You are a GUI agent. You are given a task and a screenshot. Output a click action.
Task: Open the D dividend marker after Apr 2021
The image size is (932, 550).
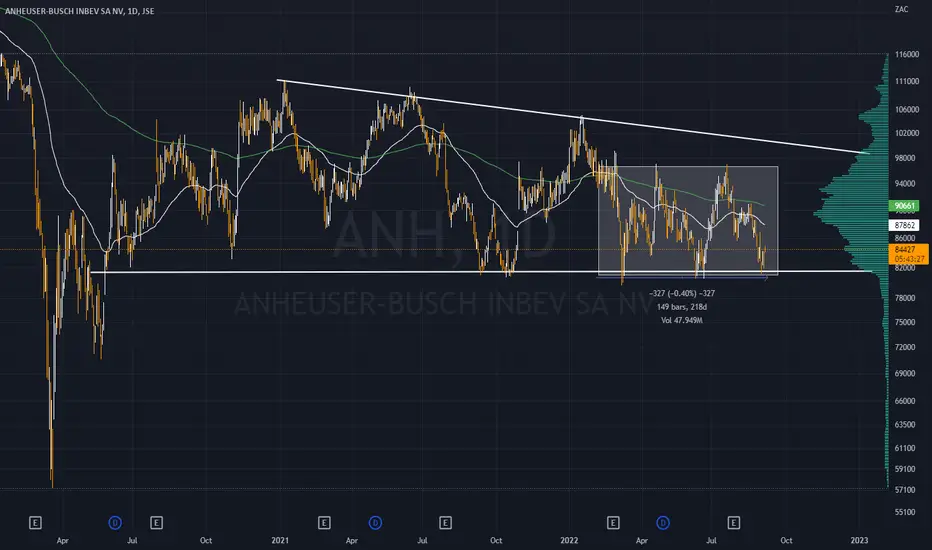[375, 523]
